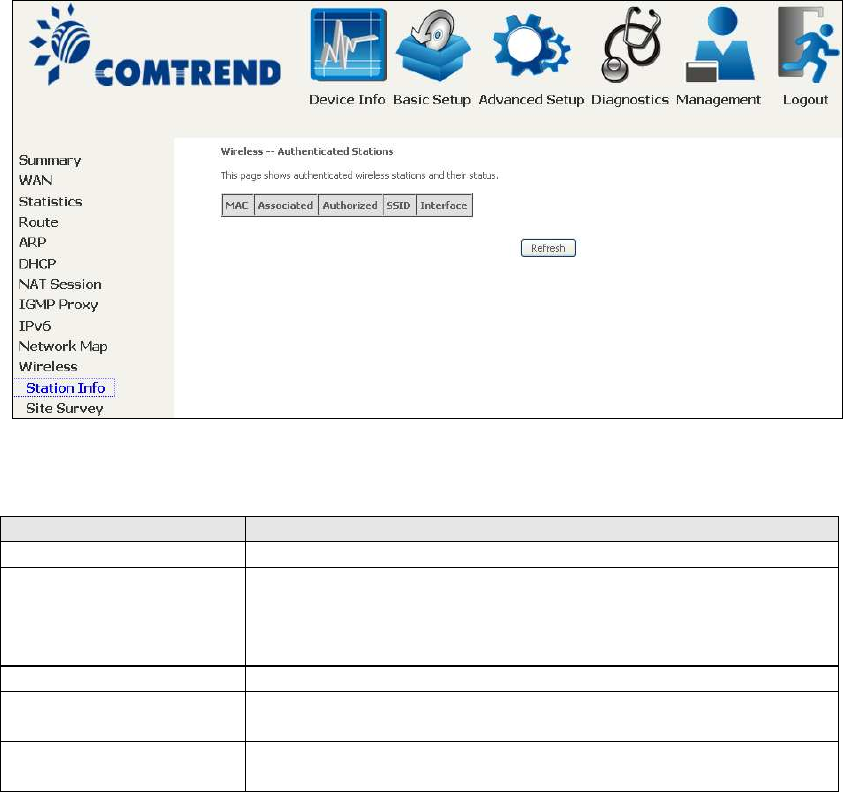Open the Advanced Setup gears icon
Image resolution: width=843 pixels, height=792 pixels.
pyautogui.click(x=532, y=45)
